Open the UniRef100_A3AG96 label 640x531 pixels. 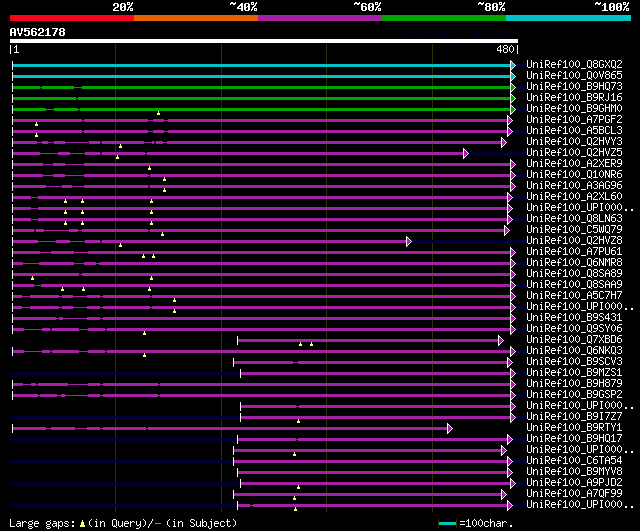574,186
